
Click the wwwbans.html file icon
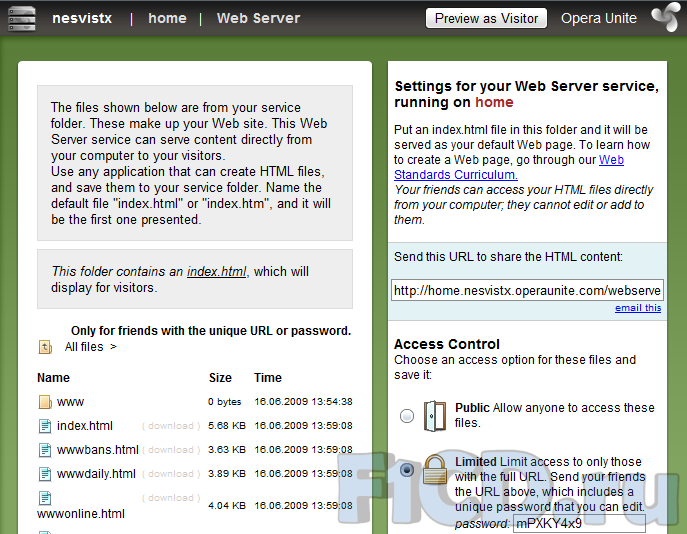tap(45, 450)
